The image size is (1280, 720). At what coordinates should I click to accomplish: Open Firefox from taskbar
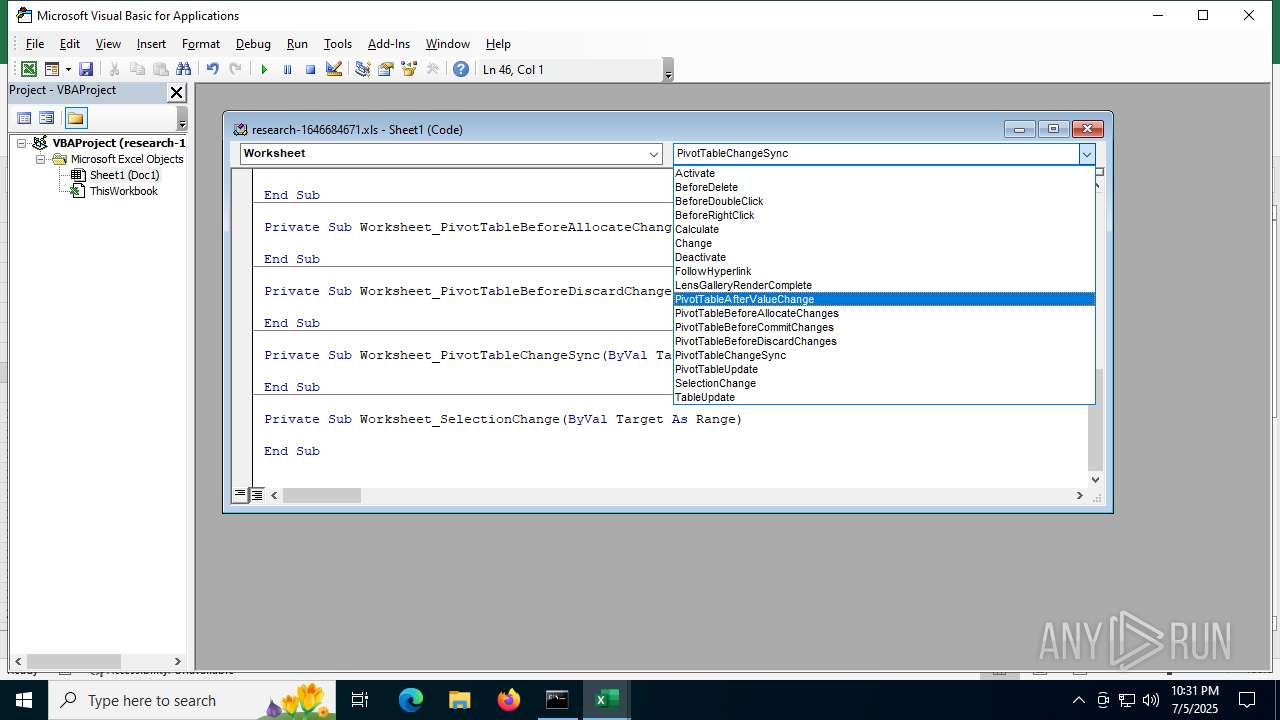[x=509, y=700]
